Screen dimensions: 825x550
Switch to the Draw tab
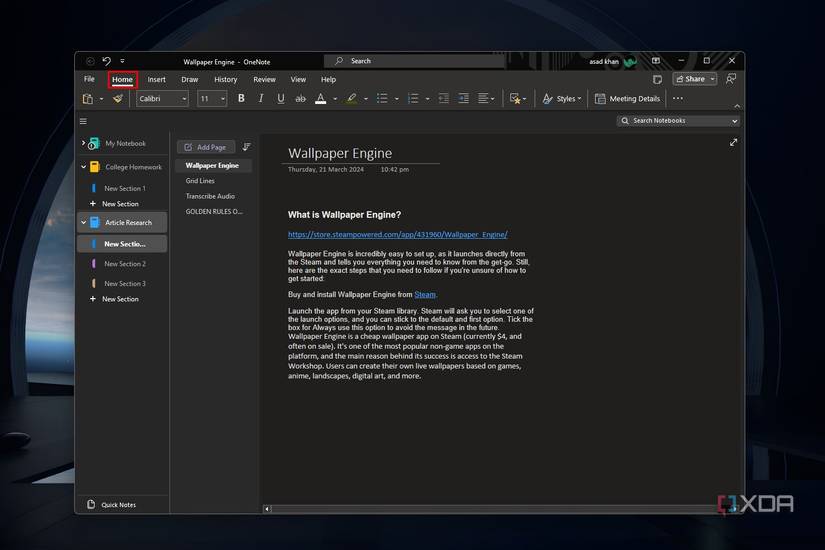click(x=189, y=79)
